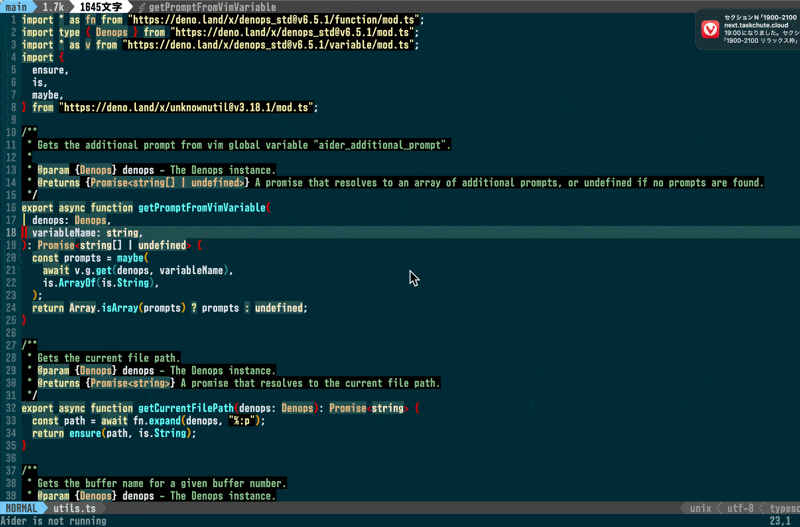Click 'is,' on line 6
800x527 pixels.
[40, 83]
